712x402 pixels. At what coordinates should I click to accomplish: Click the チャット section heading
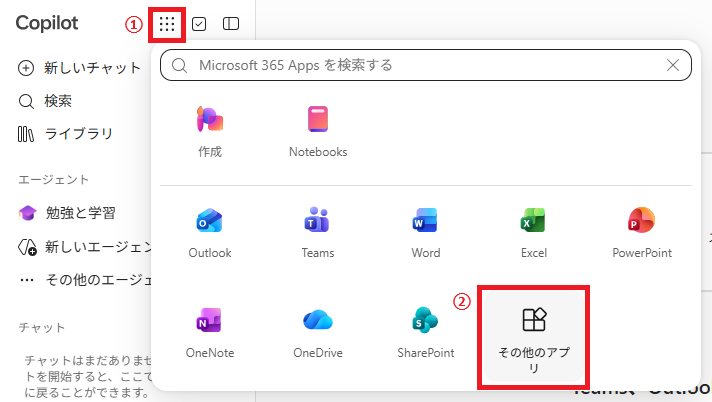tap(42, 328)
